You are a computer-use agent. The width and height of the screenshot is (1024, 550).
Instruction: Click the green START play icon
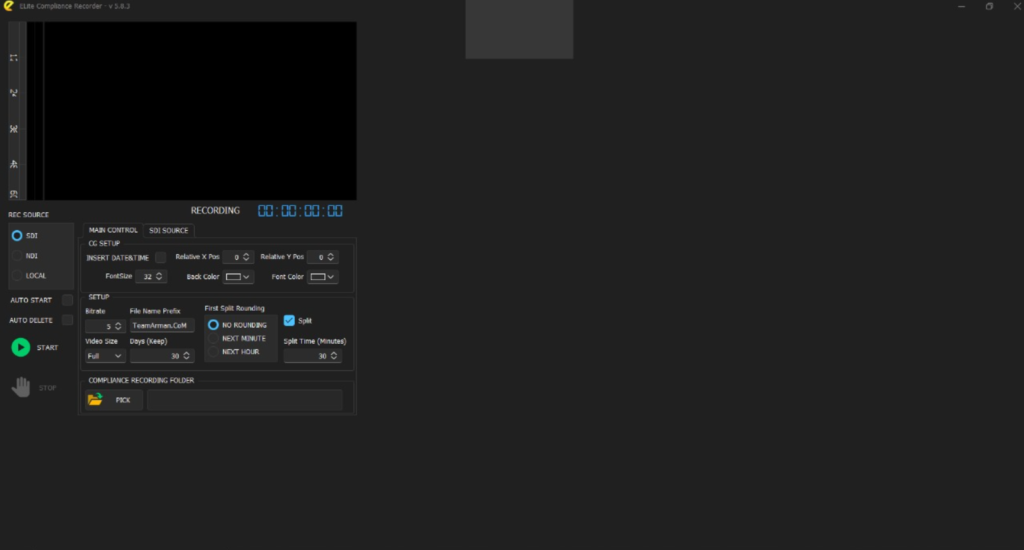pyautogui.click(x=20, y=347)
